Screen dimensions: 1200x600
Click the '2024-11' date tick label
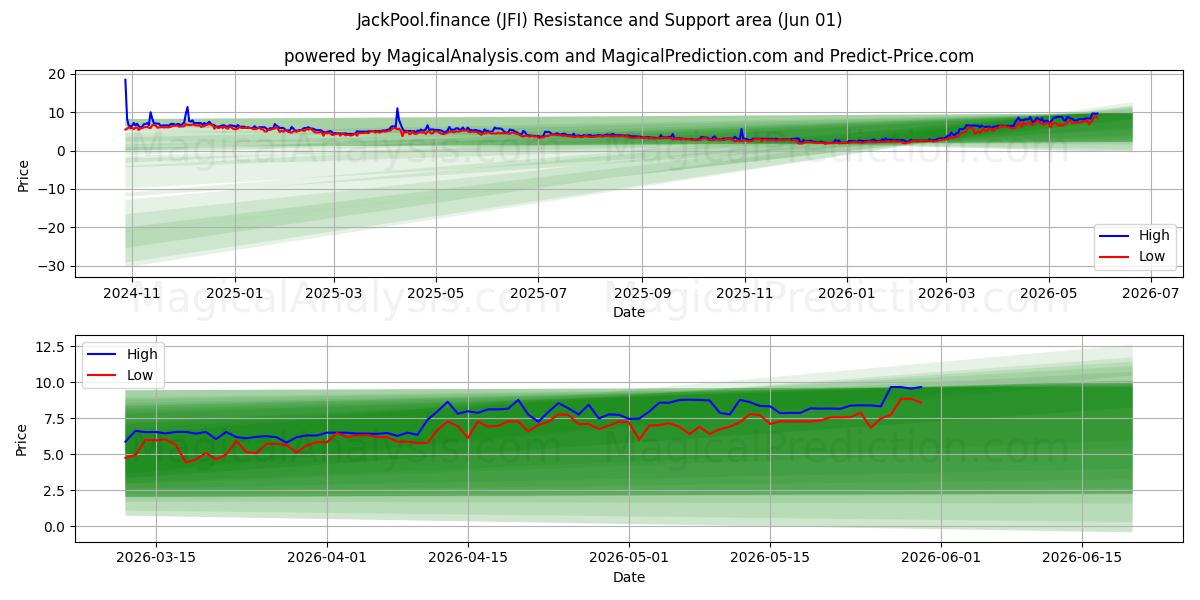pos(132,295)
